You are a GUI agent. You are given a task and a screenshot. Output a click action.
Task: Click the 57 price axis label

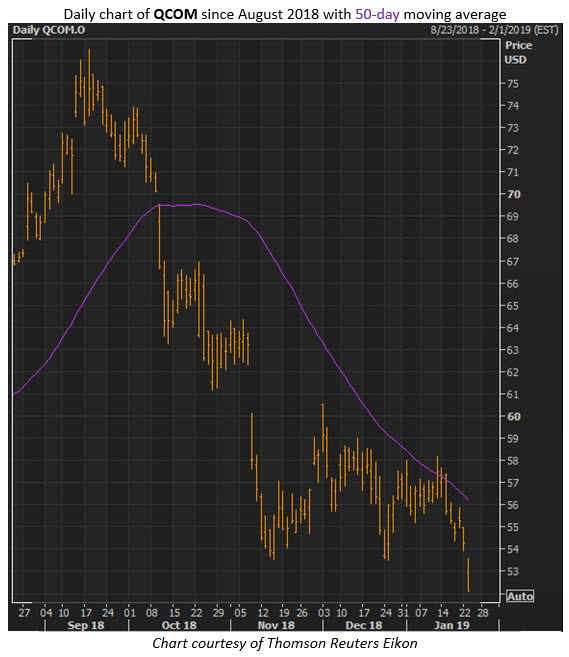[x=512, y=483]
